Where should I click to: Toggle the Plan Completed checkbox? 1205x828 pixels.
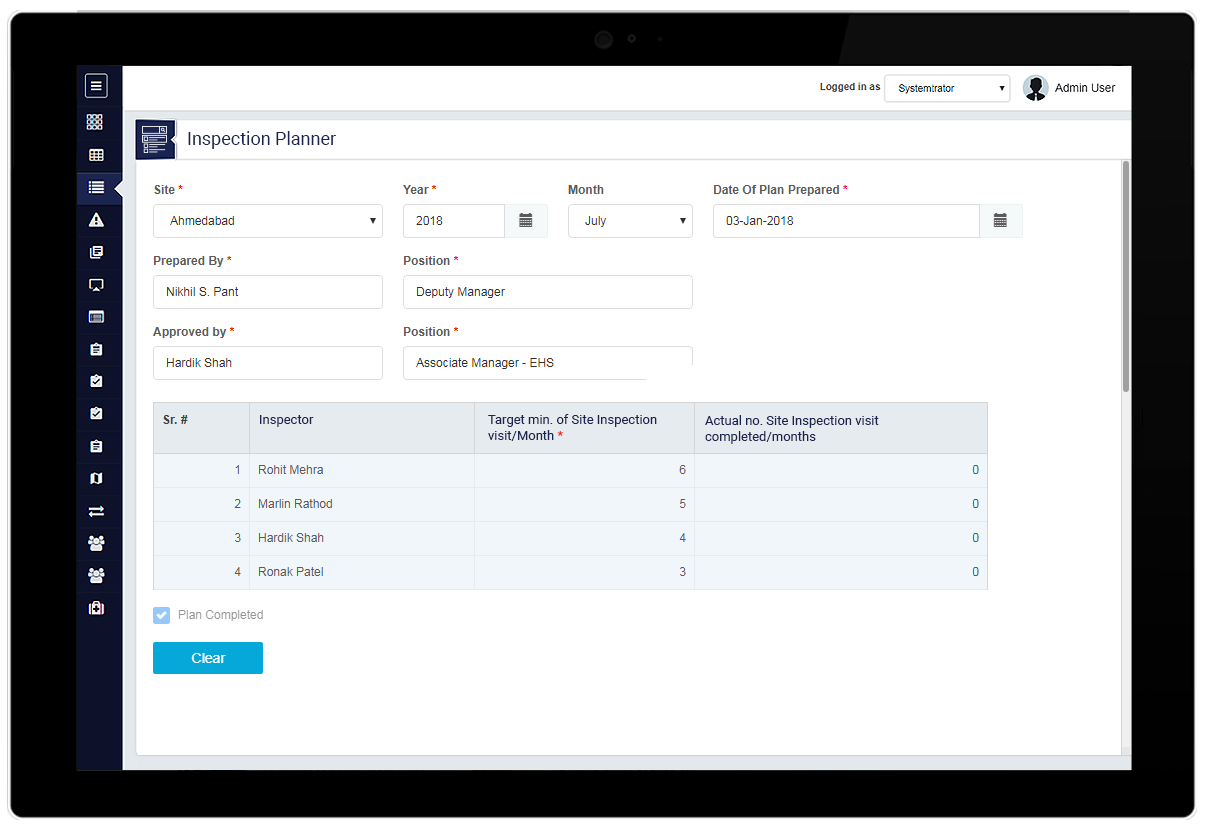[x=161, y=615]
